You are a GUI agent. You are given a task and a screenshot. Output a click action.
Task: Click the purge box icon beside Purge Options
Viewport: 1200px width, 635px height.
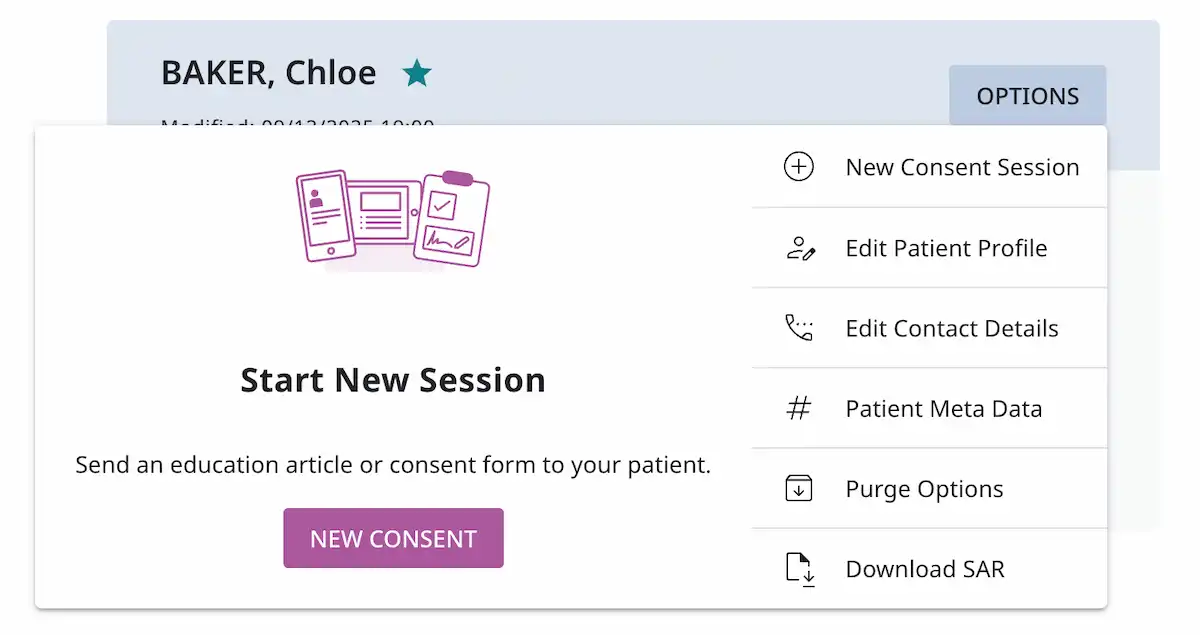pos(798,488)
